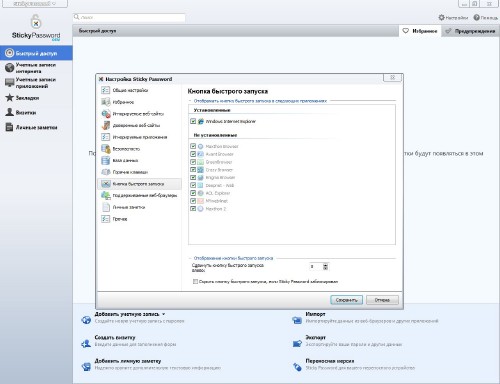Toggle GreenBrowser checkbox

(x=193, y=162)
